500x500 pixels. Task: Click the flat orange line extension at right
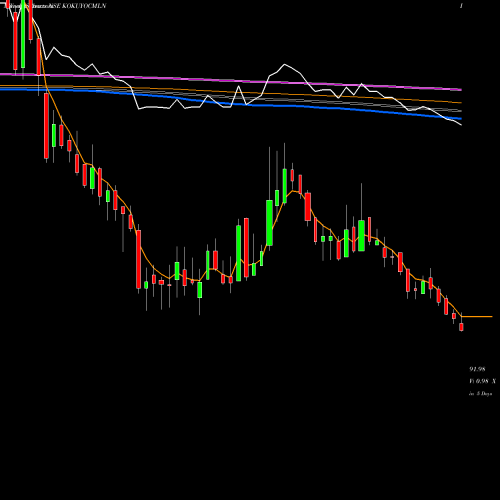point(477,316)
